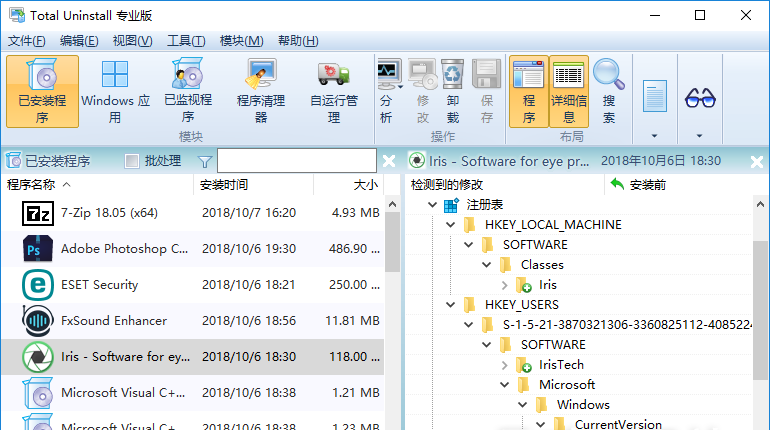Collapse the HKEY_USERS node
Screen dimensions: 770x430
pos(450,305)
